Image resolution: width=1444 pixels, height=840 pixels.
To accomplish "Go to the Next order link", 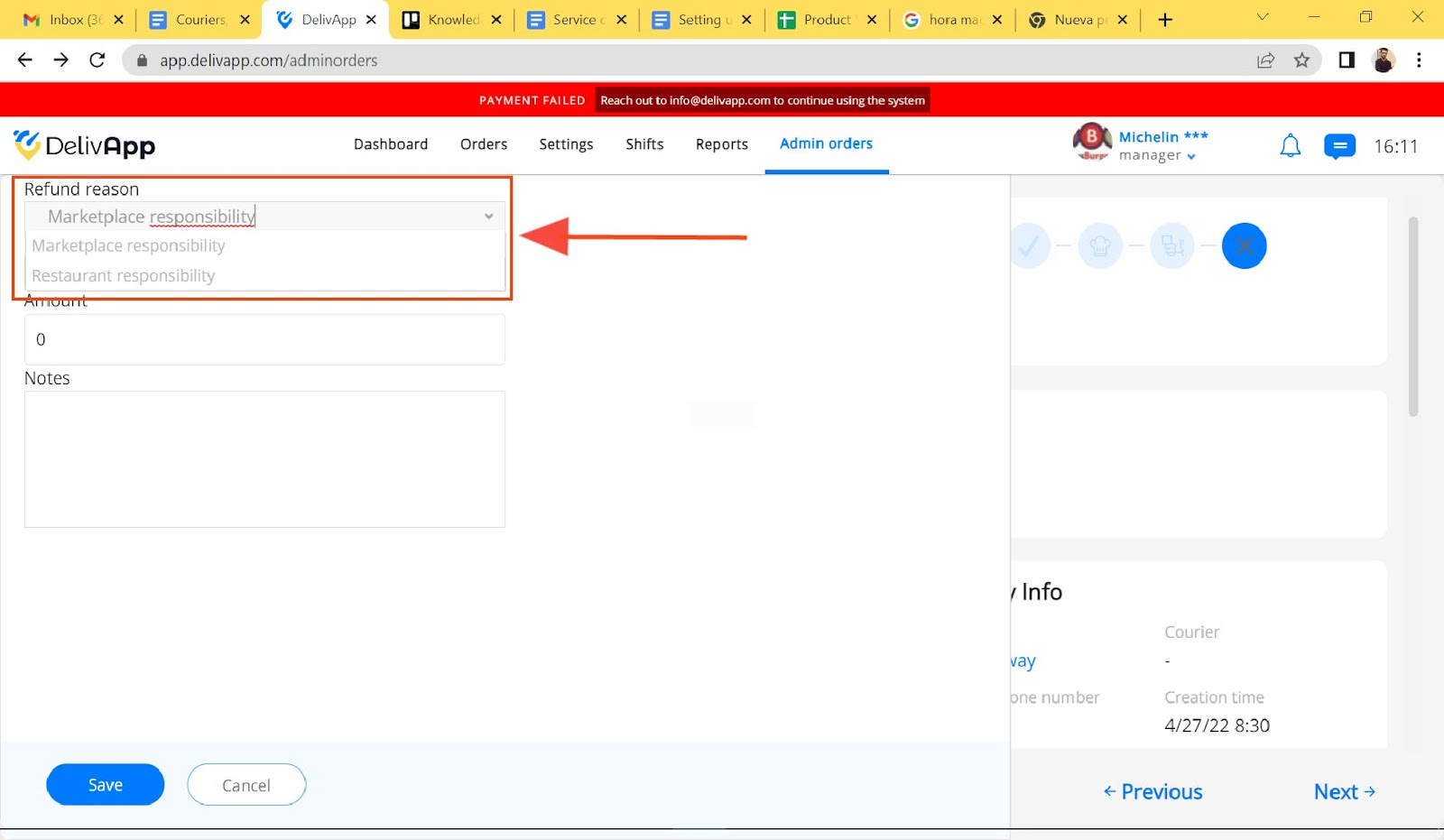I will (x=1344, y=792).
